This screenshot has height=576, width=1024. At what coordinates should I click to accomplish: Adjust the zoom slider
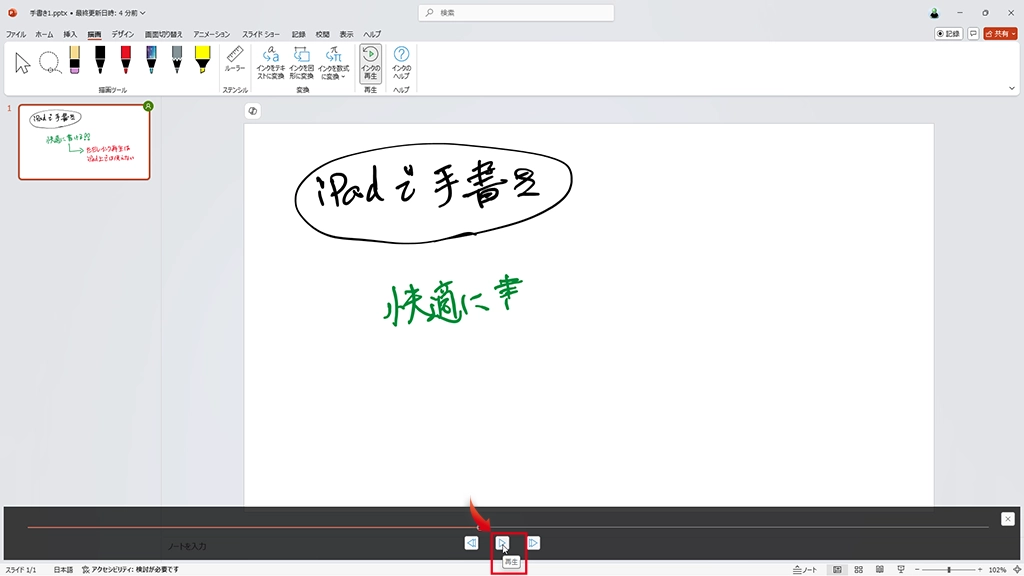[x=949, y=569]
